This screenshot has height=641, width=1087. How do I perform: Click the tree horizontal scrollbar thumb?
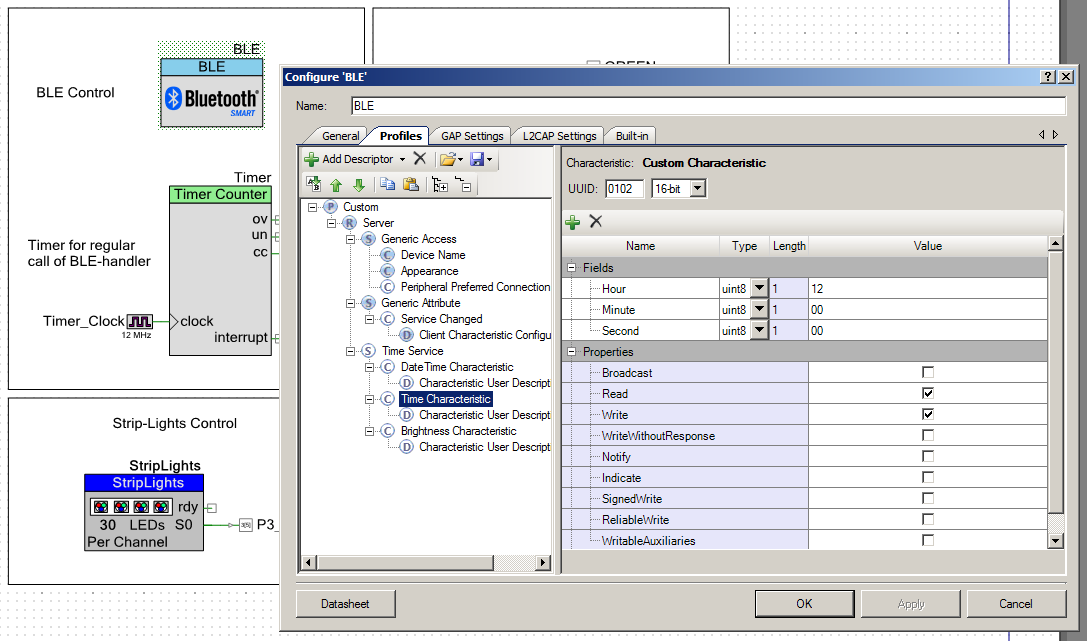click(x=405, y=563)
